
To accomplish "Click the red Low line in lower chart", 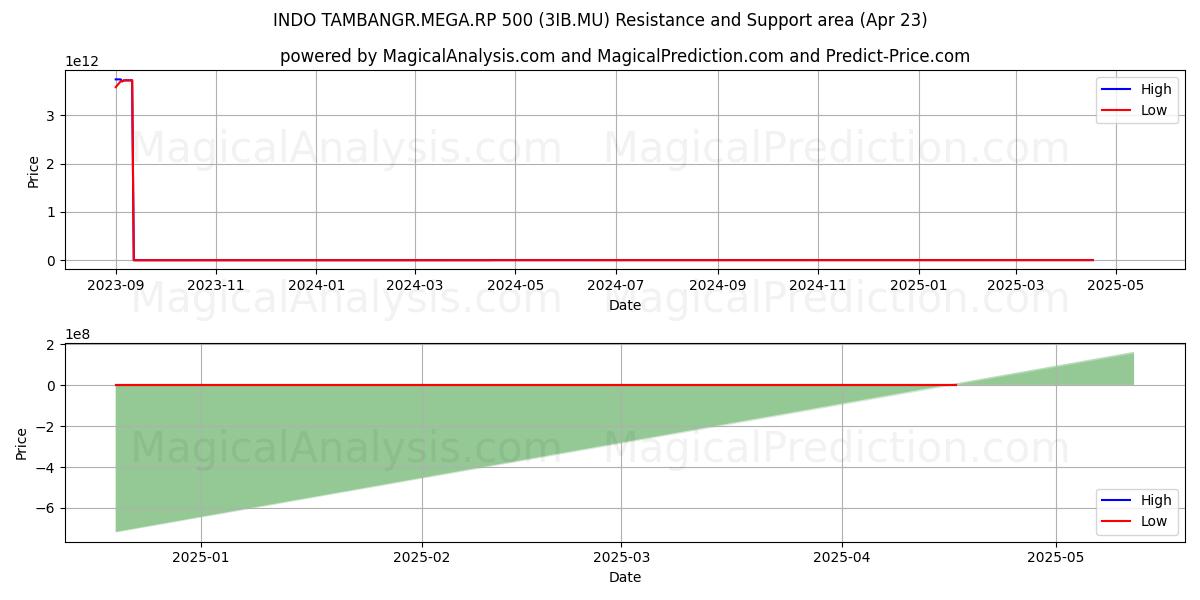I will [x=536, y=385].
